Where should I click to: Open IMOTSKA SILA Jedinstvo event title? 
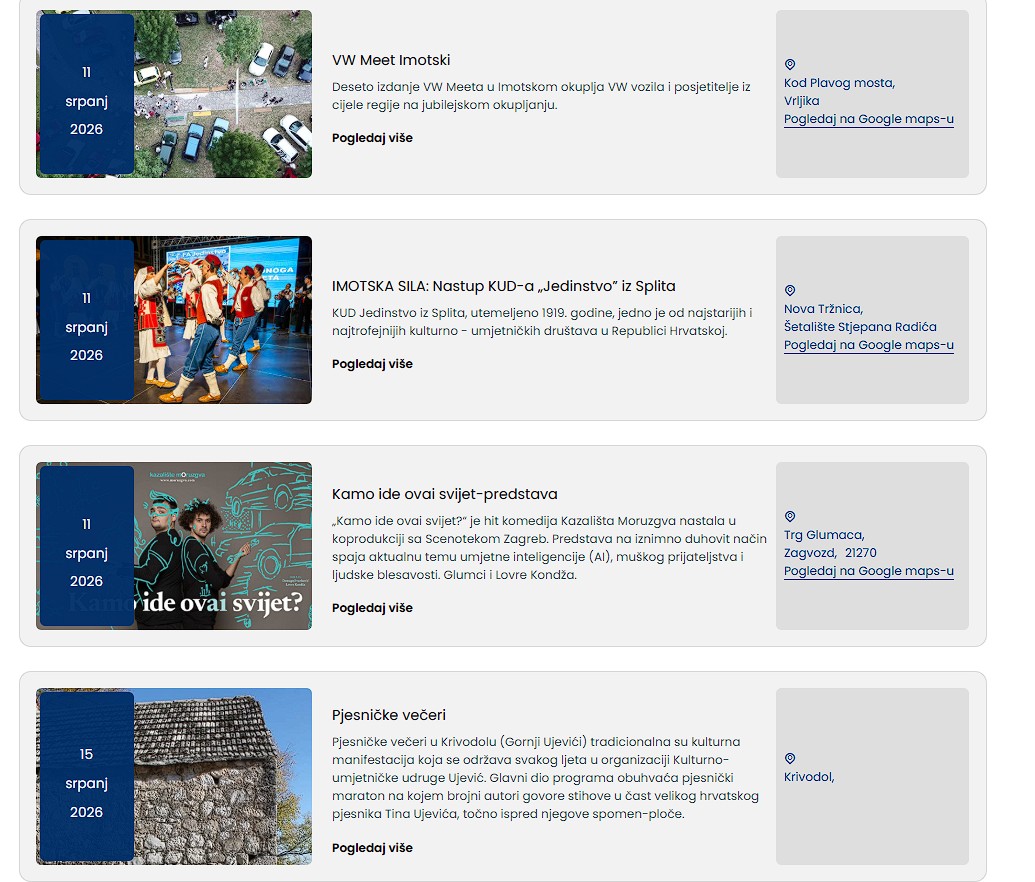click(504, 286)
